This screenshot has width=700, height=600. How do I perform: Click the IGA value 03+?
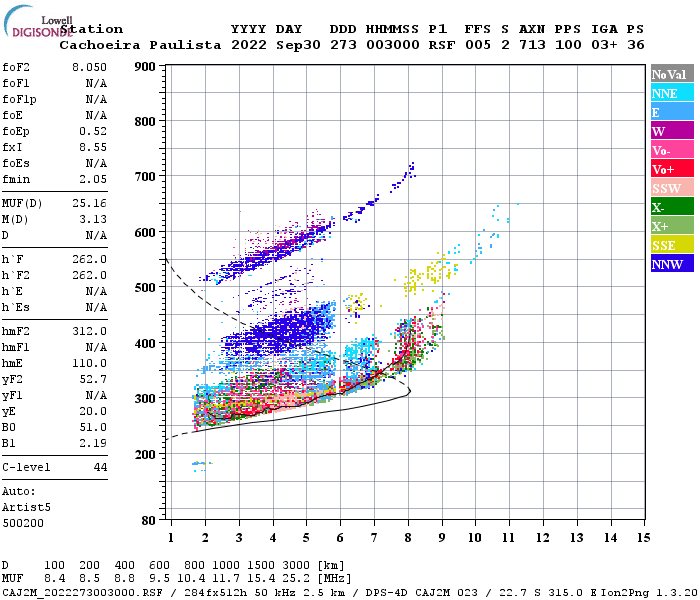coord(604,45)
